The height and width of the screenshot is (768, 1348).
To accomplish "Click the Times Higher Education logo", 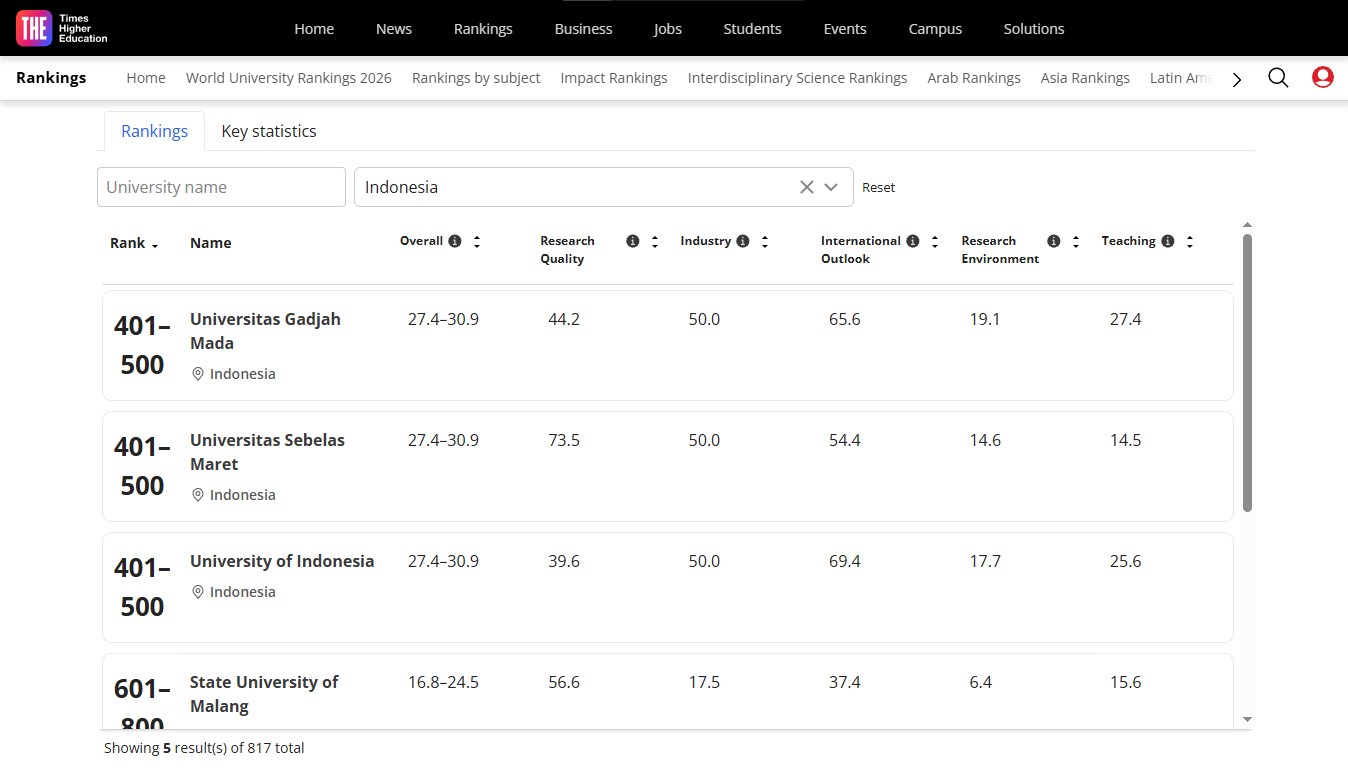I will coord(62,28).
